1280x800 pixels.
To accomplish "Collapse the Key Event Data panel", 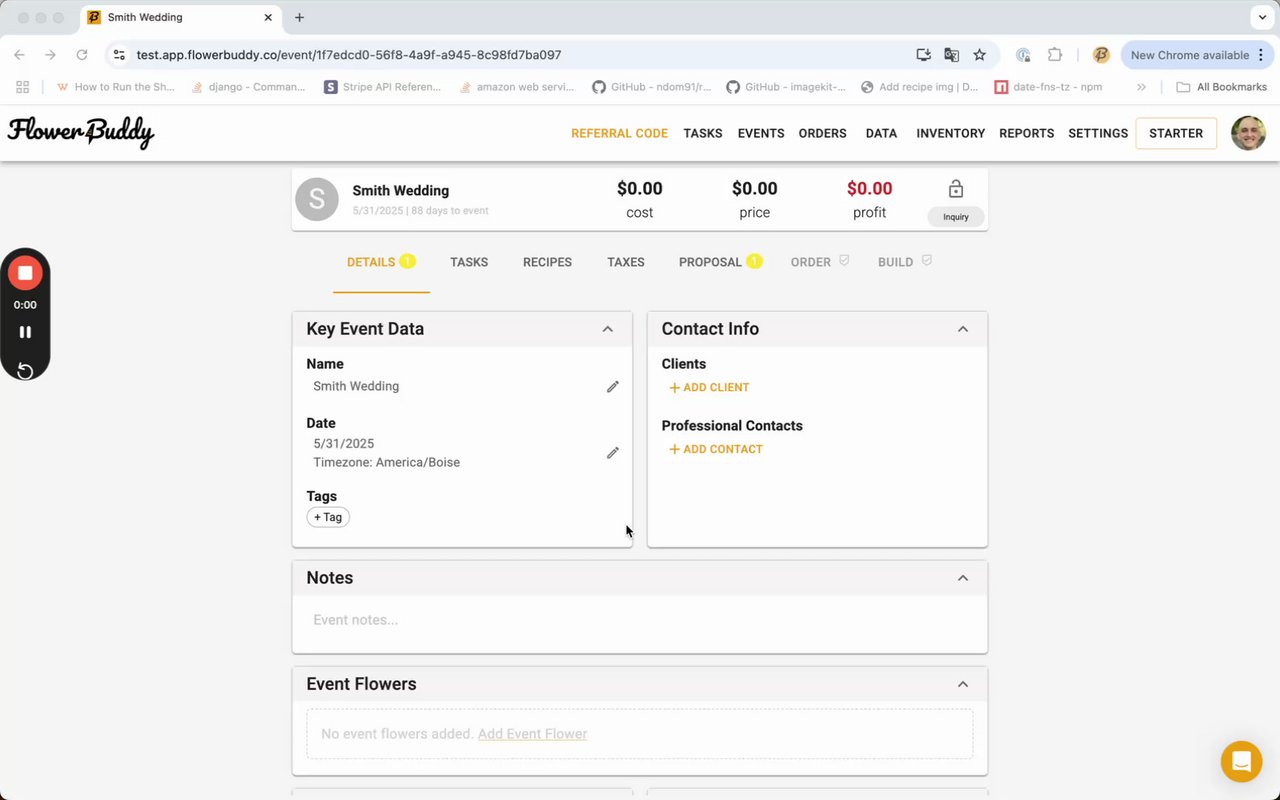I will click(x=607, y=329).
